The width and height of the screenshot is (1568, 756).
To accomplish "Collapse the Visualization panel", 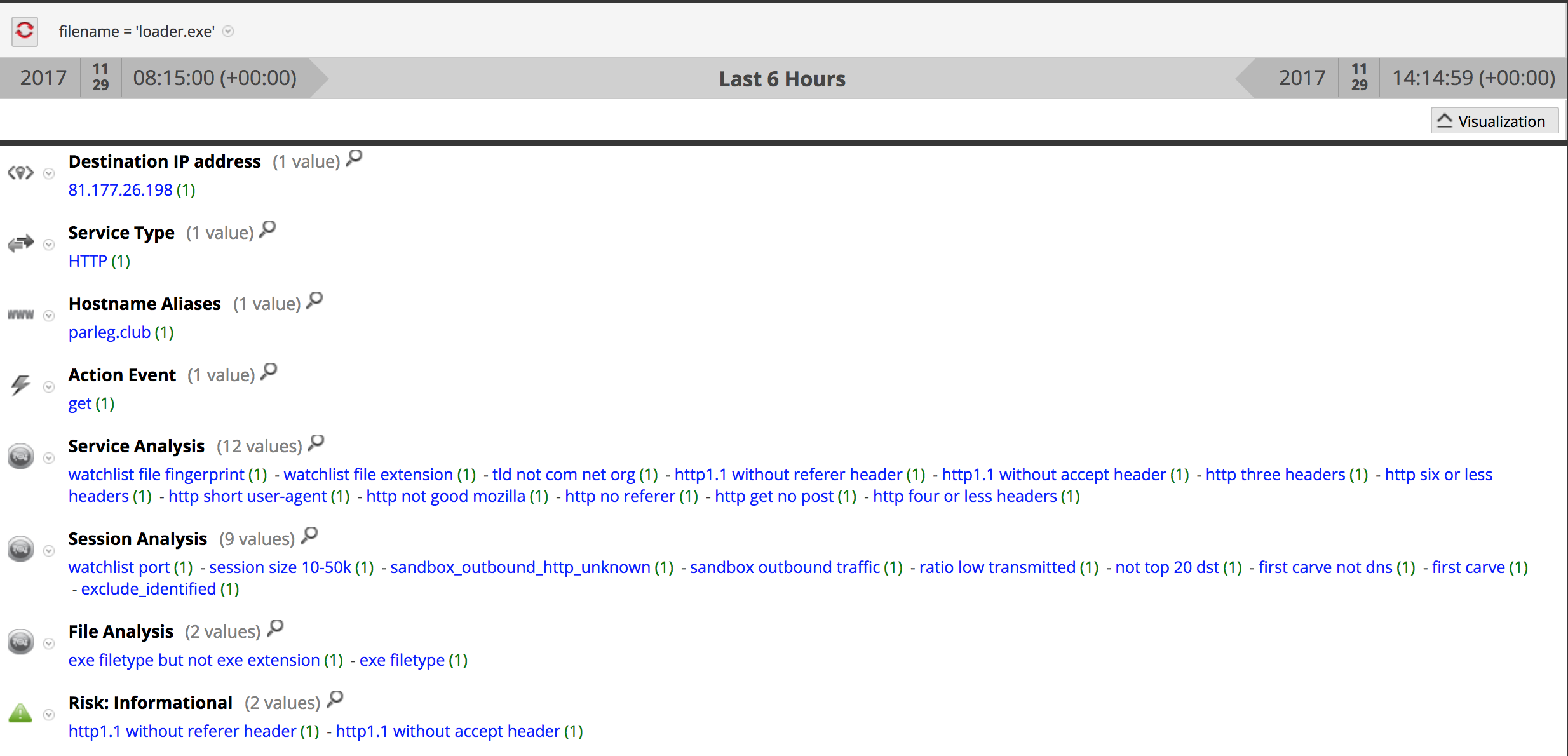I will click(x=1494, y=120).
